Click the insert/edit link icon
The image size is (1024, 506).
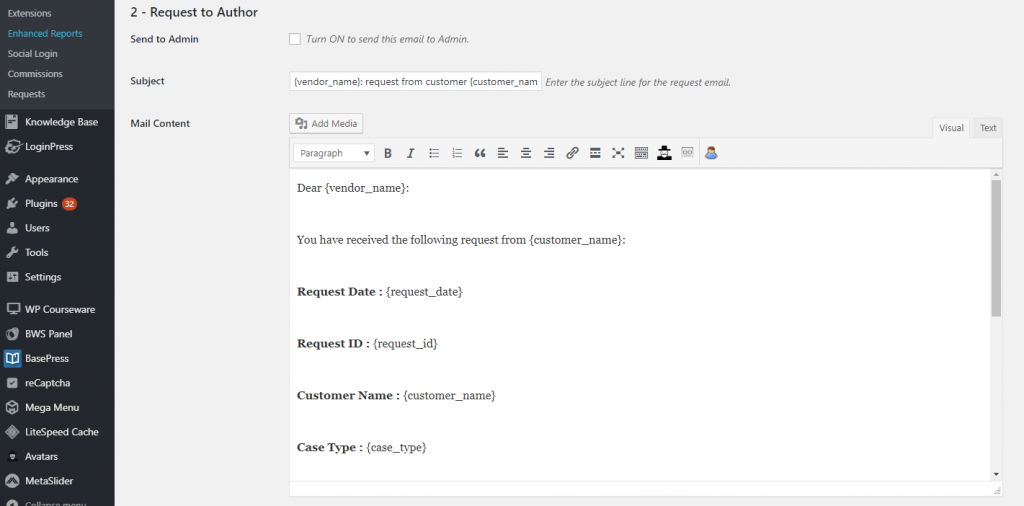click(572, 153)
